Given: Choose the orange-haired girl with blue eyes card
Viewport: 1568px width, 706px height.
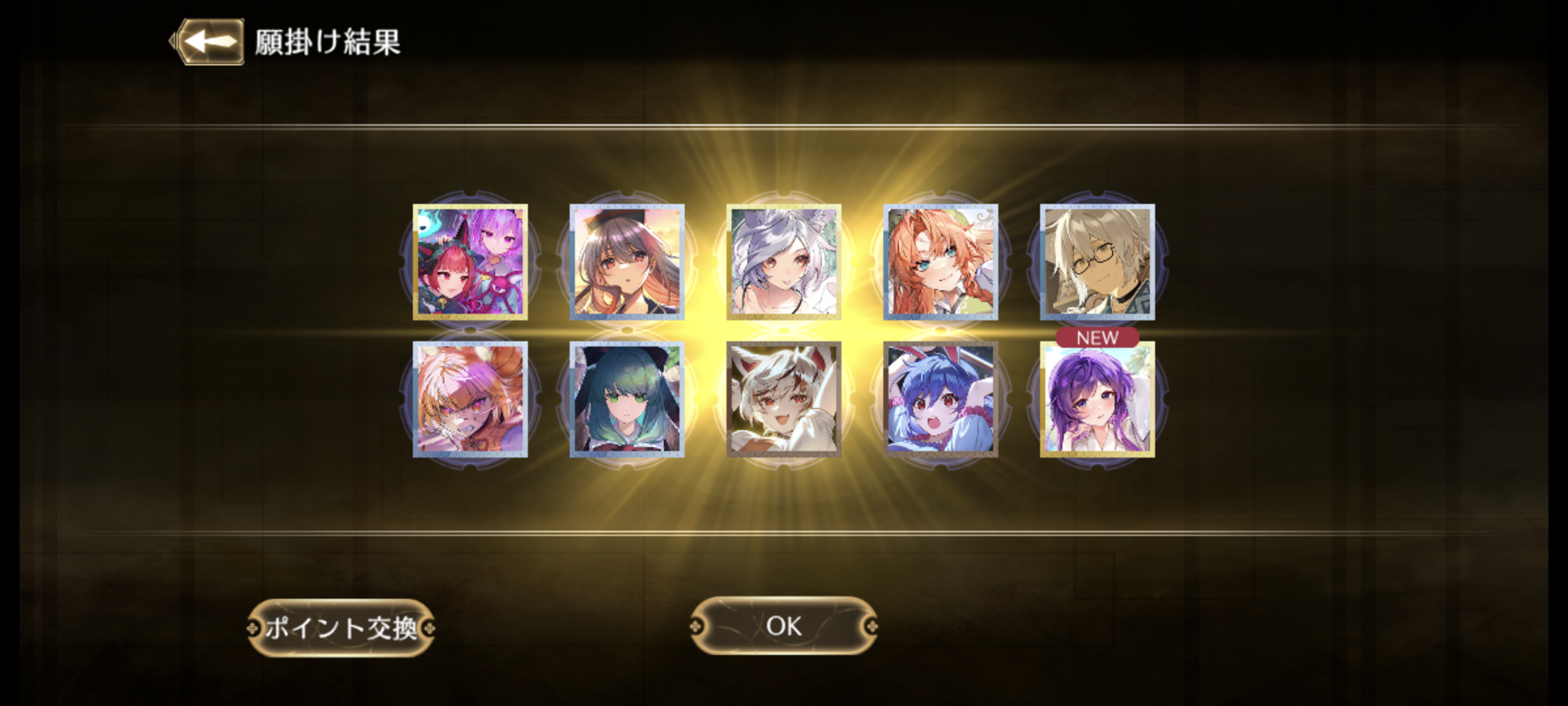Looking at the screenshot, I should pos(941,262).
